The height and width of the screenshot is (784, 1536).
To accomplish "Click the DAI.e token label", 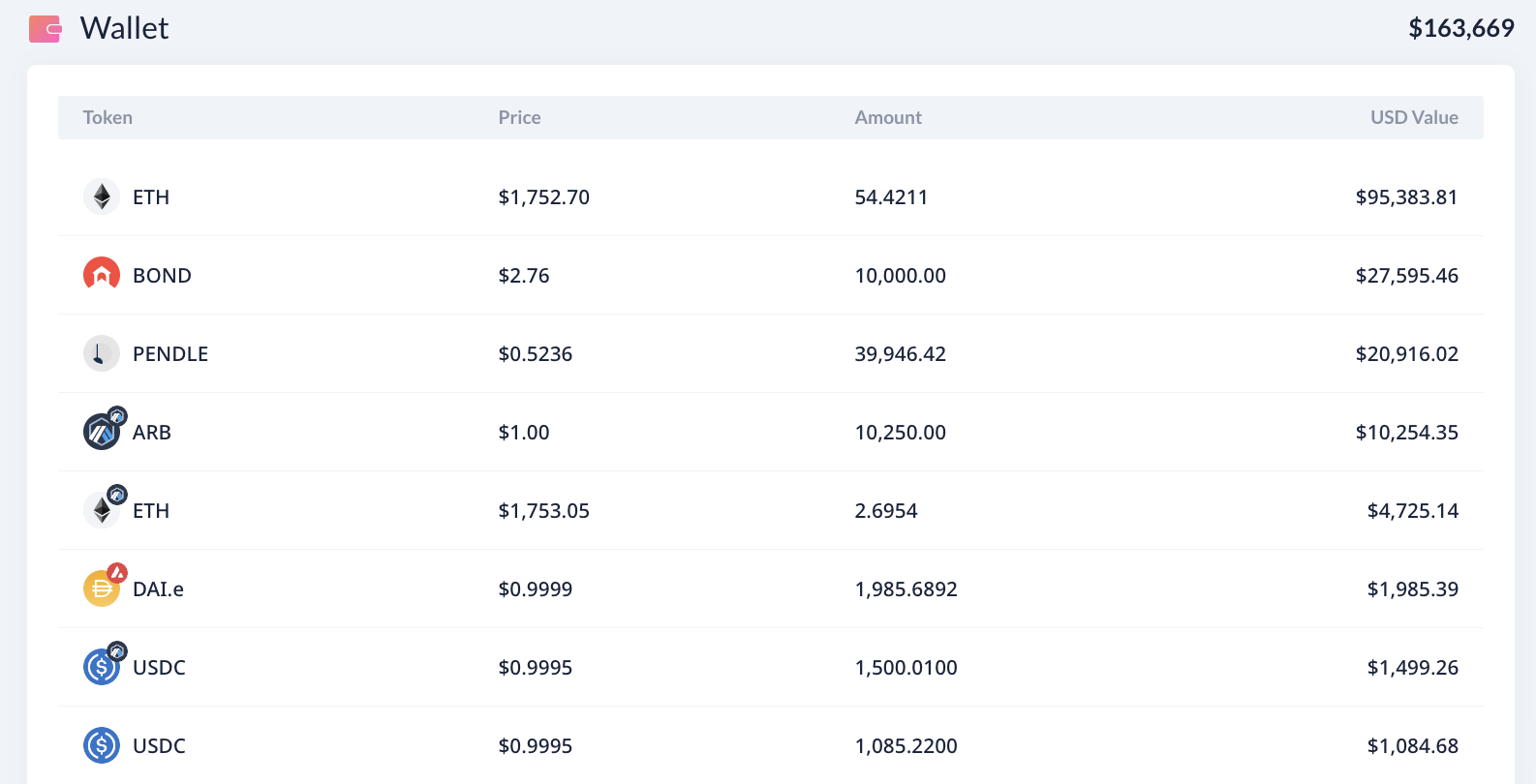I will click(x=158, y=589).
